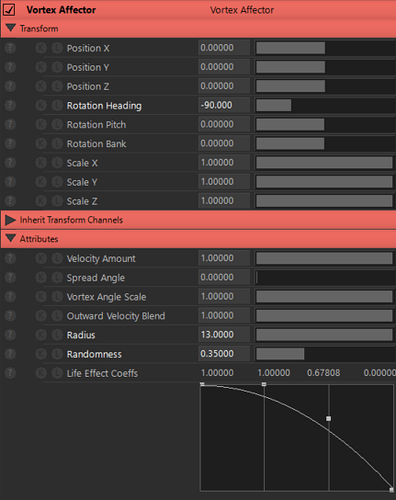This screenshot has height=500, width=396.
Task: Click the help icon for Outward Velocity Blend
Action: tap(10, 315)
